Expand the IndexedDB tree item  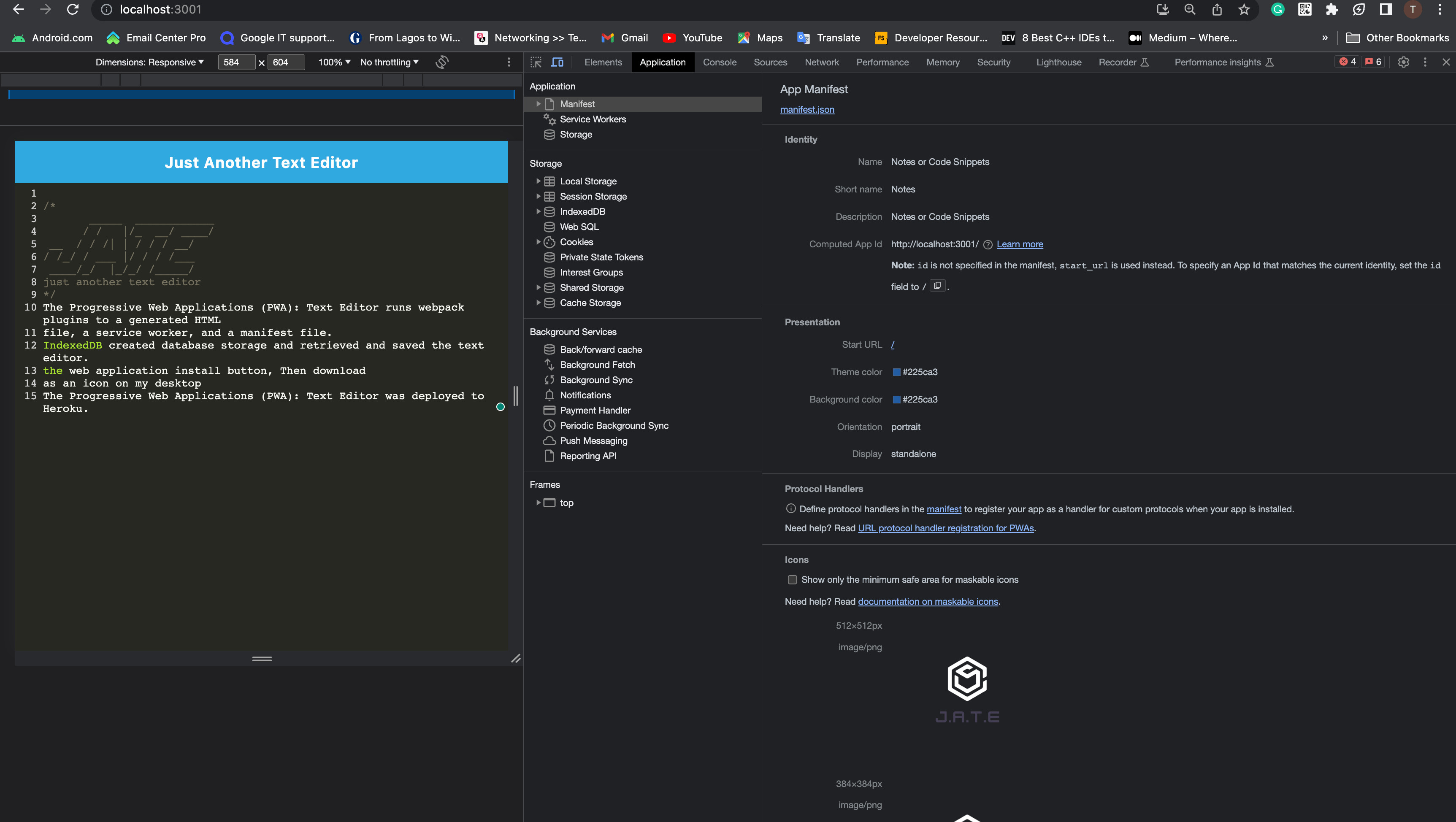point(539,211)
